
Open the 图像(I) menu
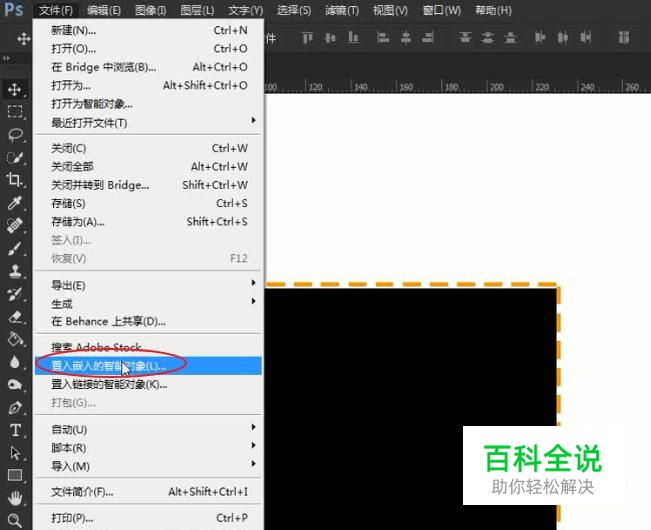click(x=150, y=10)
